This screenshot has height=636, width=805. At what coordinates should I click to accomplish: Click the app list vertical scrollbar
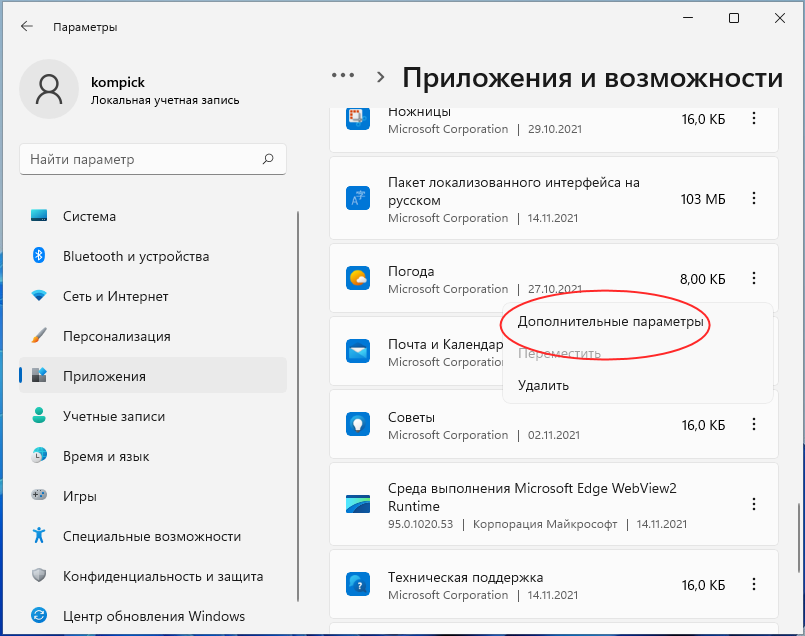[798, 538]
